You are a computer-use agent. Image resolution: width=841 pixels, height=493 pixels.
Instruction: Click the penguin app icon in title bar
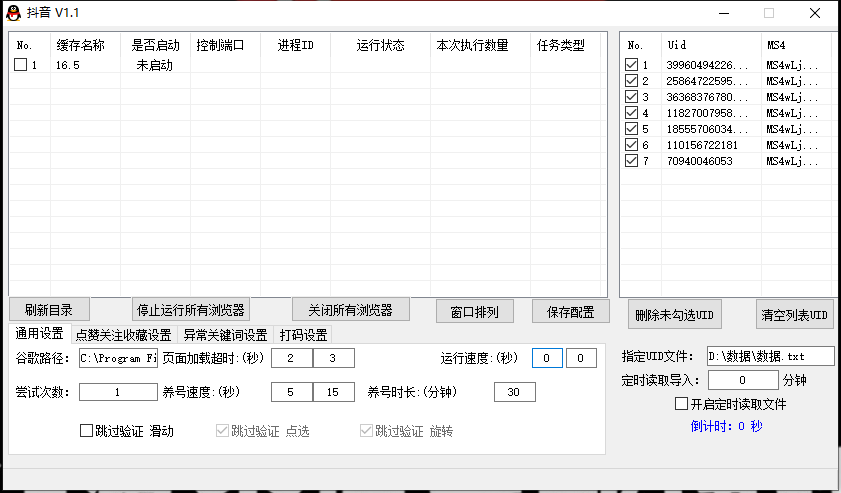click(13, 13)
